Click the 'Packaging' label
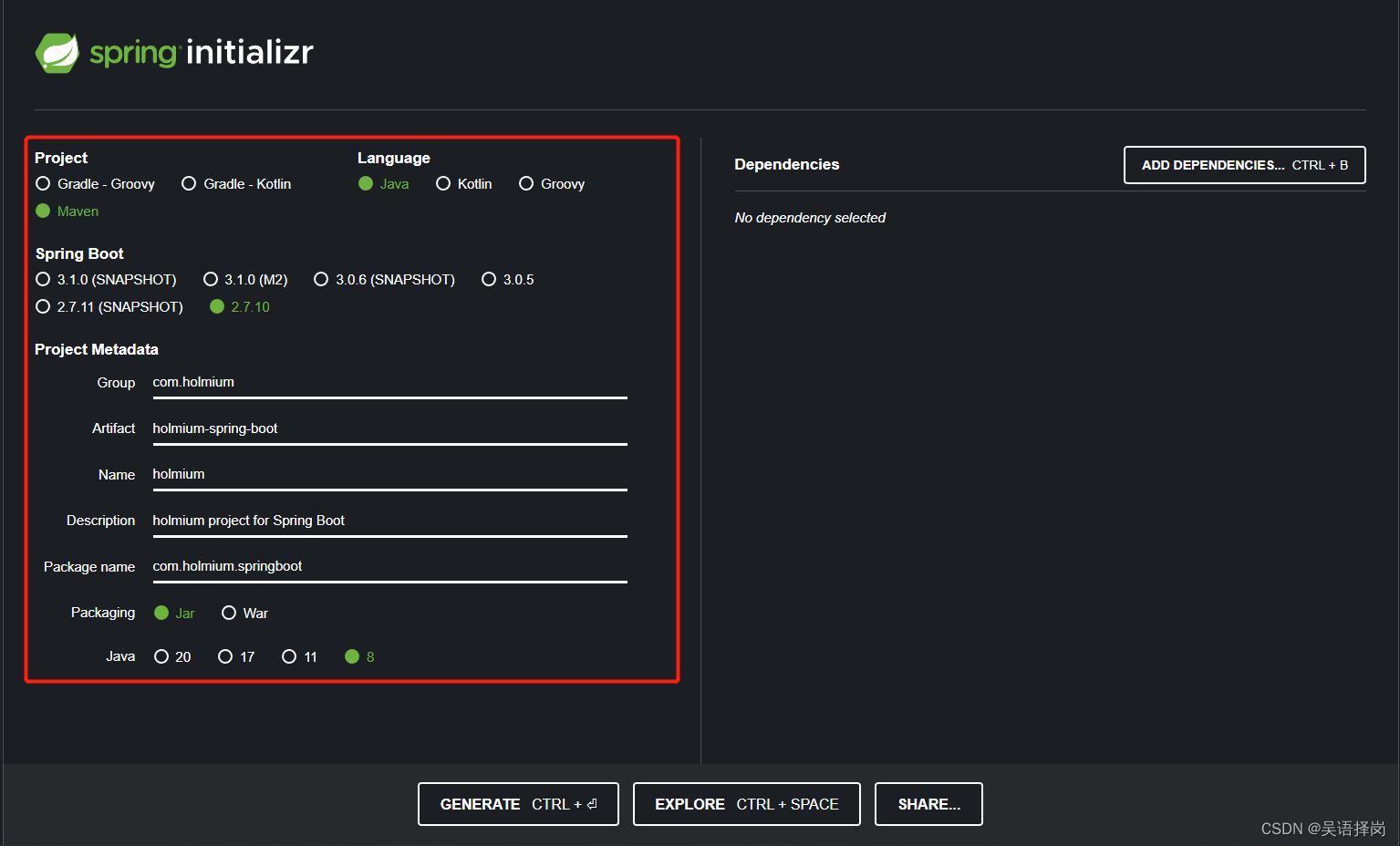Screen dimensions: 1400x846 (103, 613)
